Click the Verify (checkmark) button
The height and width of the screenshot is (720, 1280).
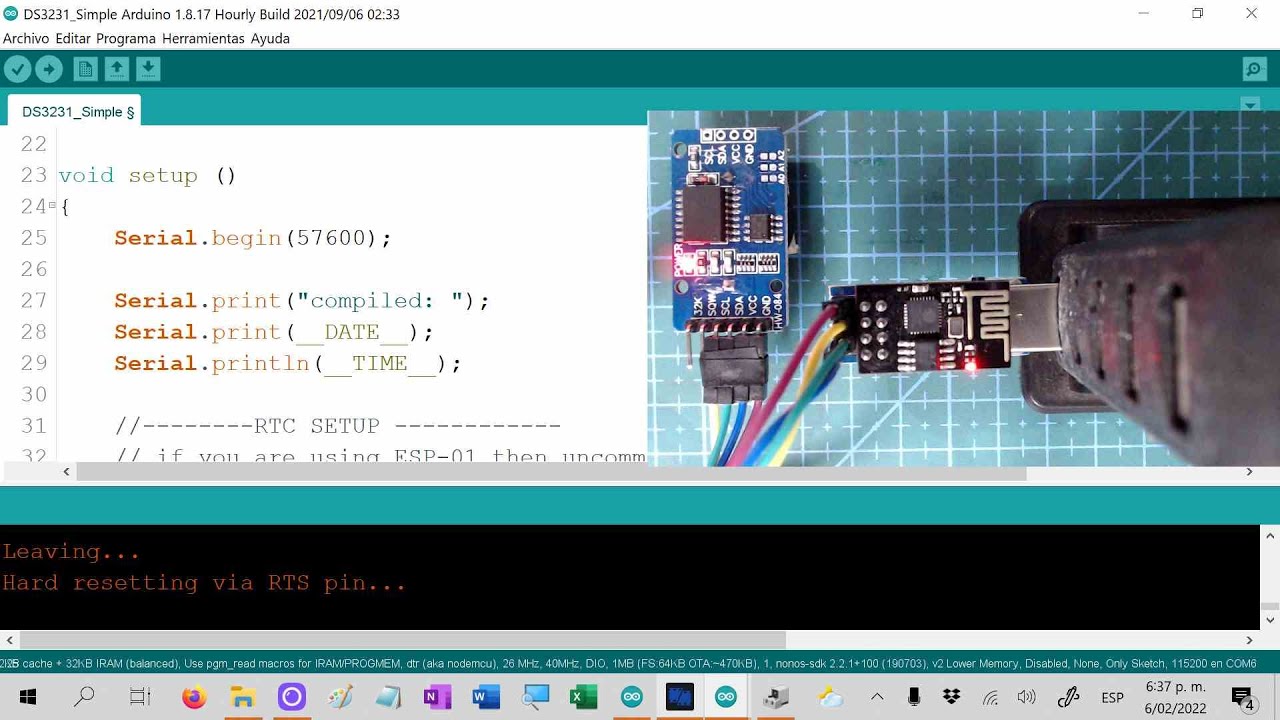pos(18,69)
